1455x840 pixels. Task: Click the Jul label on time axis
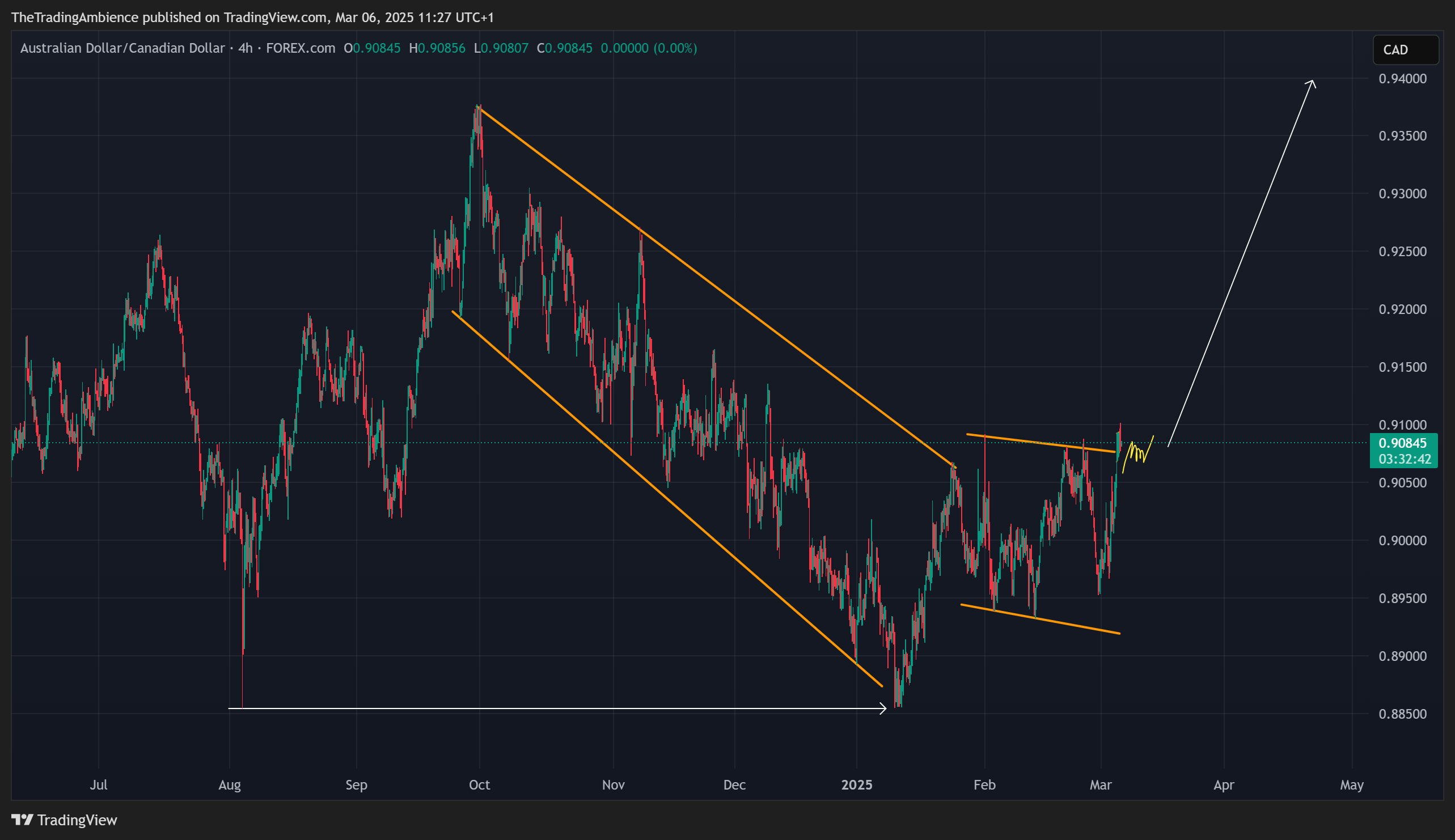(x=99, y=784)
